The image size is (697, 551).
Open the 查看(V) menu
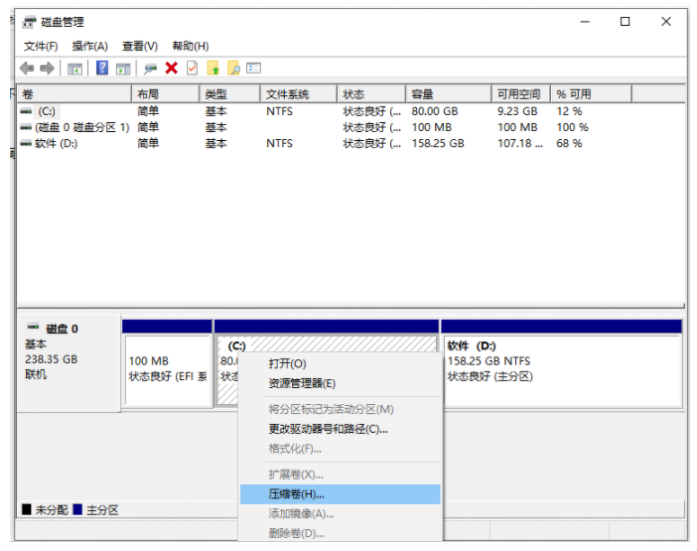140,46
